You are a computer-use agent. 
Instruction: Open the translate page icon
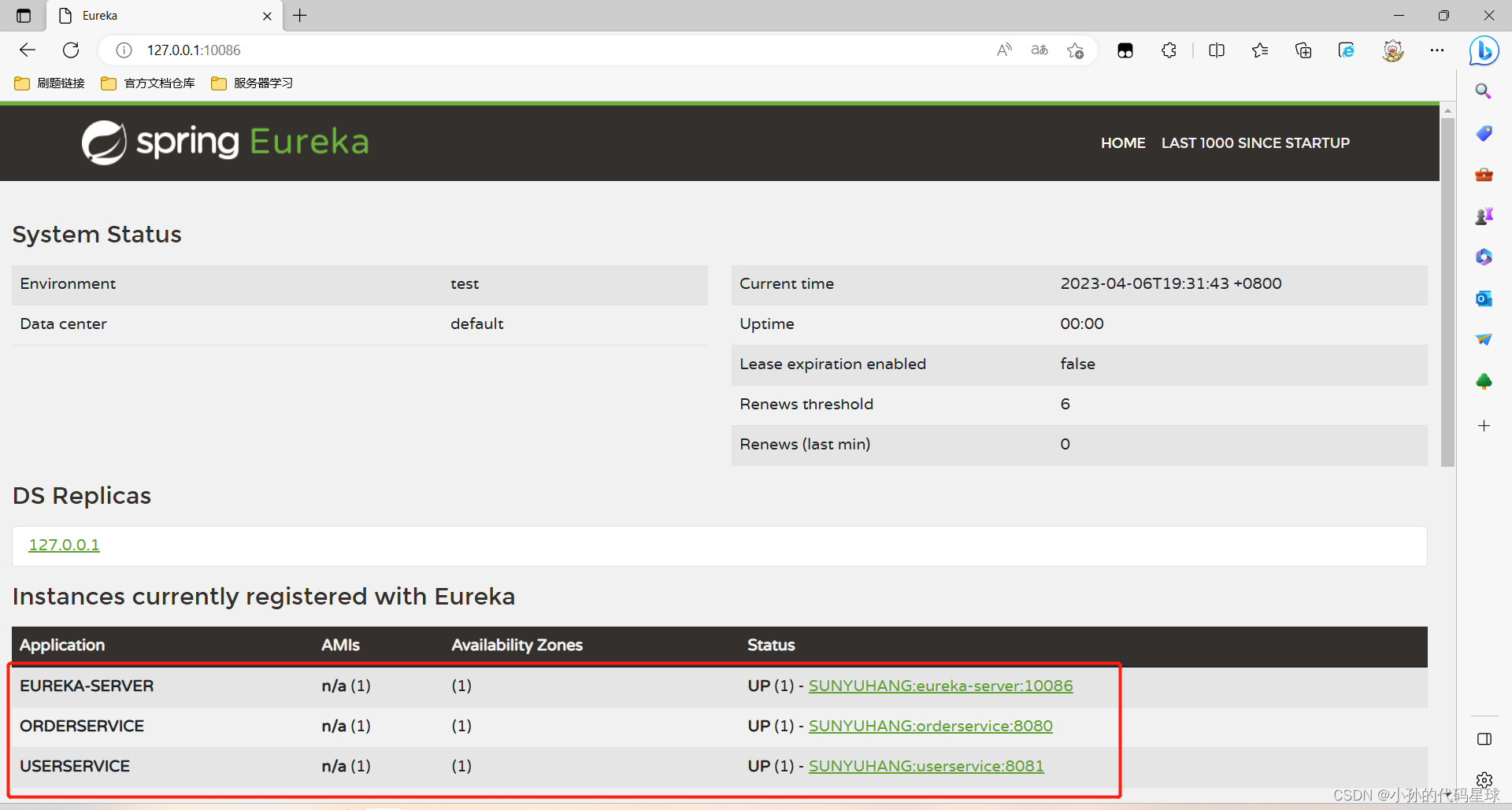tap(1039, 50)
